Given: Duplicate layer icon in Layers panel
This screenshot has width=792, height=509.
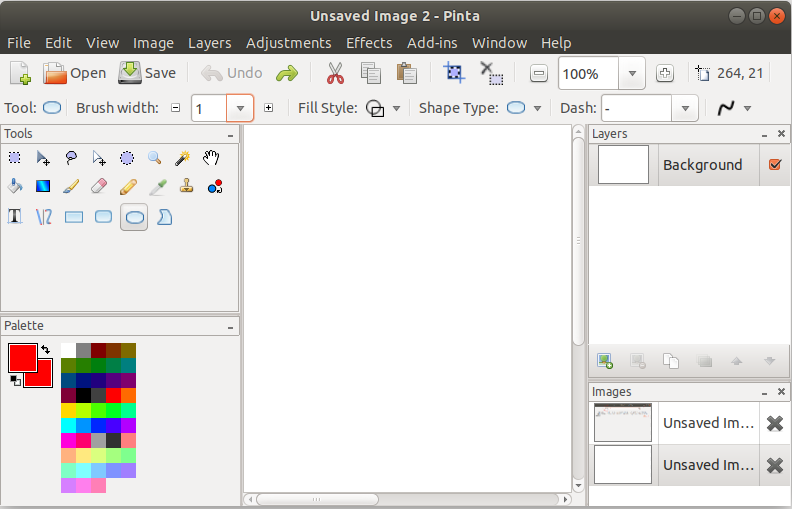Looking at the screenshot, I should click(671, 361).
